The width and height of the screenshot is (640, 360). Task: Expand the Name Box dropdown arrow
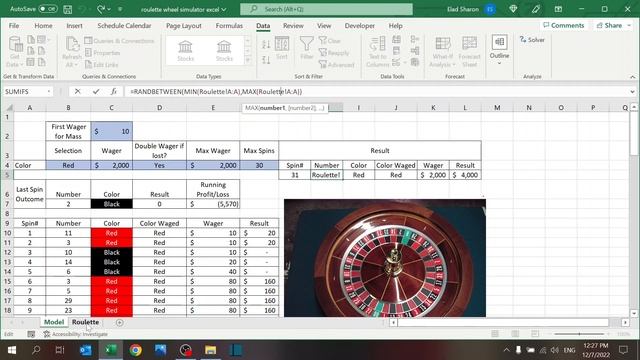coord(49,91)
